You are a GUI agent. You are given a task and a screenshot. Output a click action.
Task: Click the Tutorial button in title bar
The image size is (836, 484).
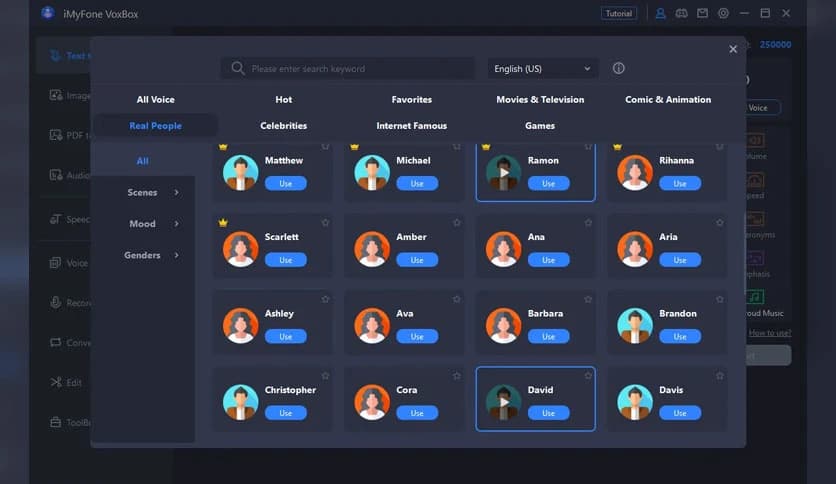pyautogui.click(x=618, y=13)
